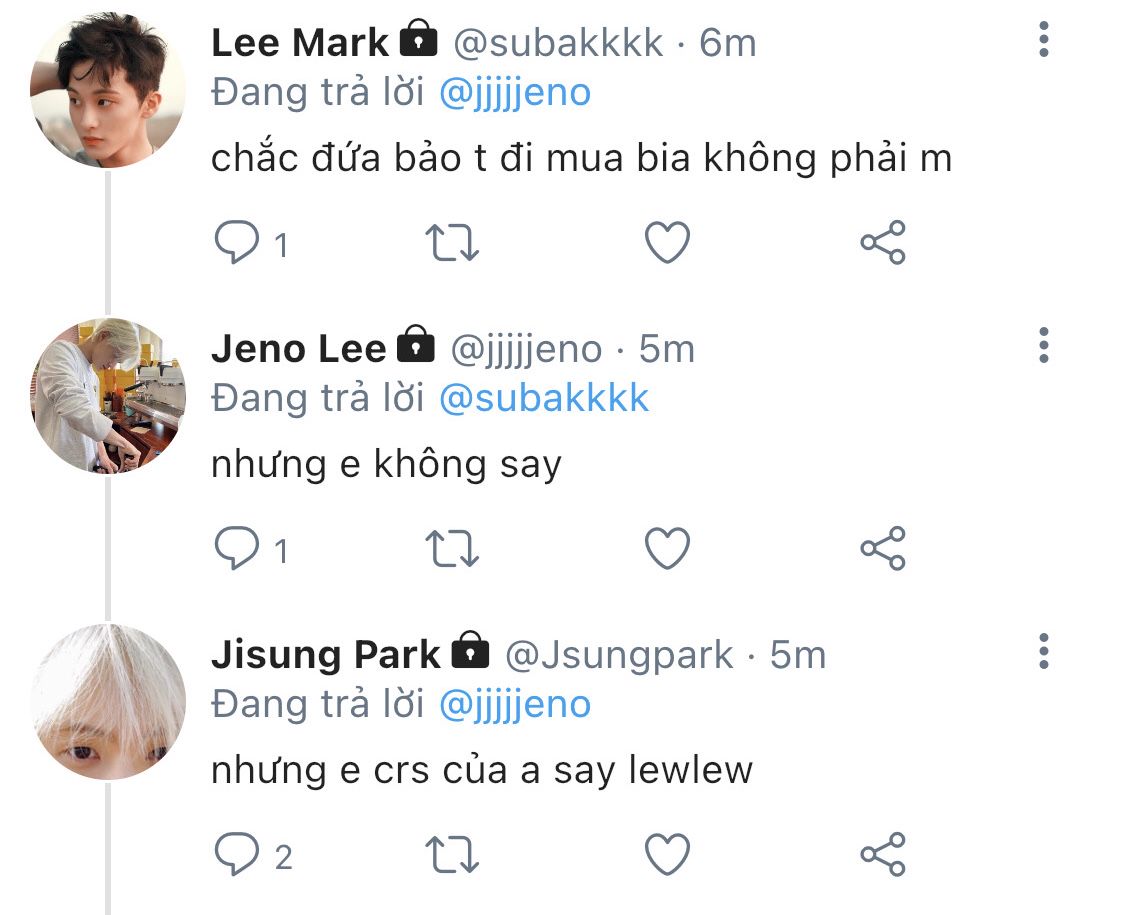Retweet Jeno Lee's tweet

pyautogui.click(x=453, y=549)
